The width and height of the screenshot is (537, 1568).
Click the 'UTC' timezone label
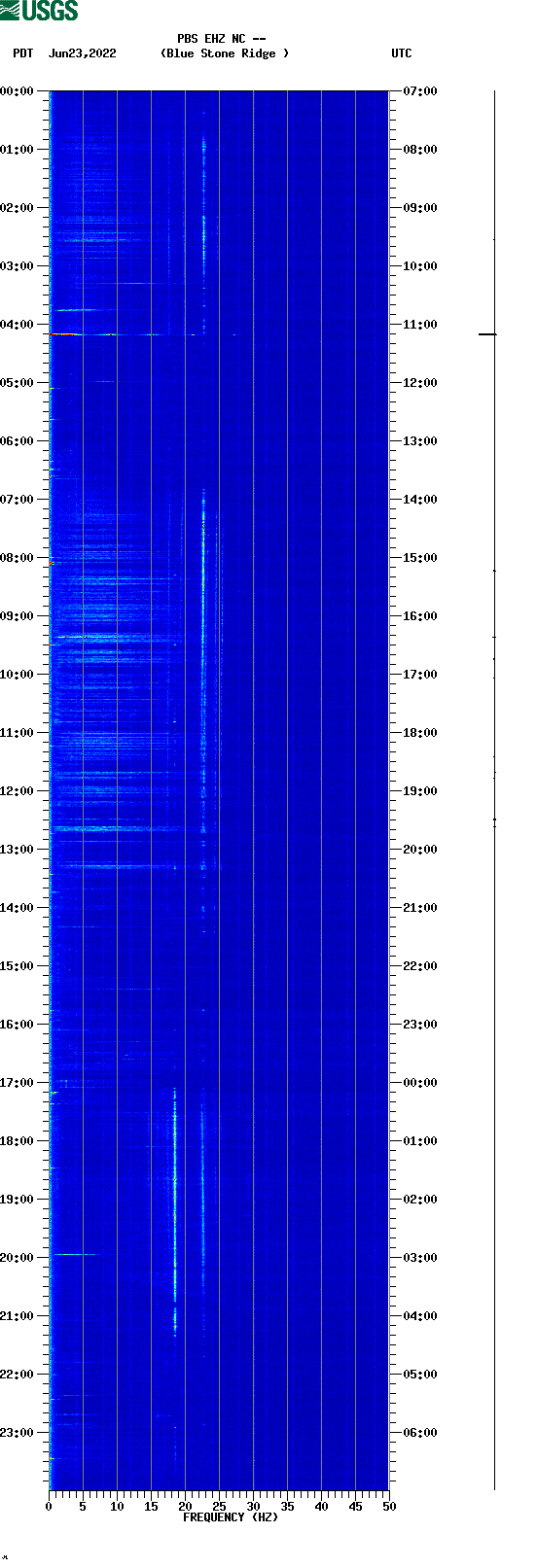(x=402, y=53)
